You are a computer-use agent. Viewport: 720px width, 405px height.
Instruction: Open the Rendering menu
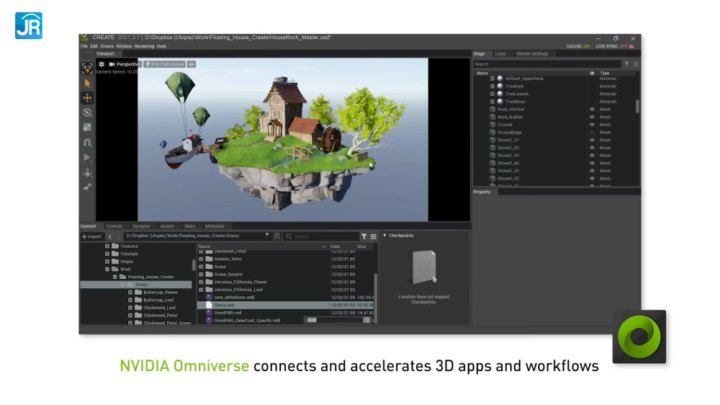point(142,46)
